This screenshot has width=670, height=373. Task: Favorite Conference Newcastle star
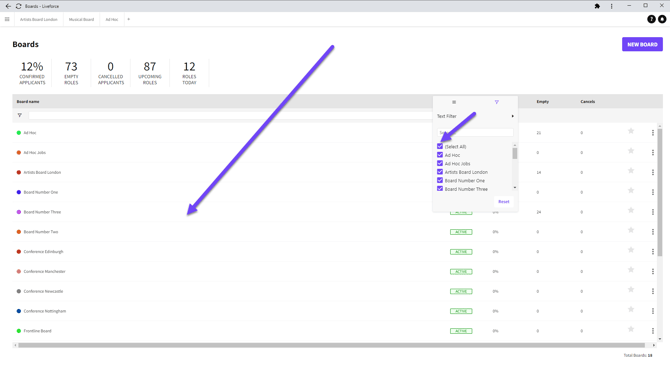pyautogui.click(x=631, y=290)
